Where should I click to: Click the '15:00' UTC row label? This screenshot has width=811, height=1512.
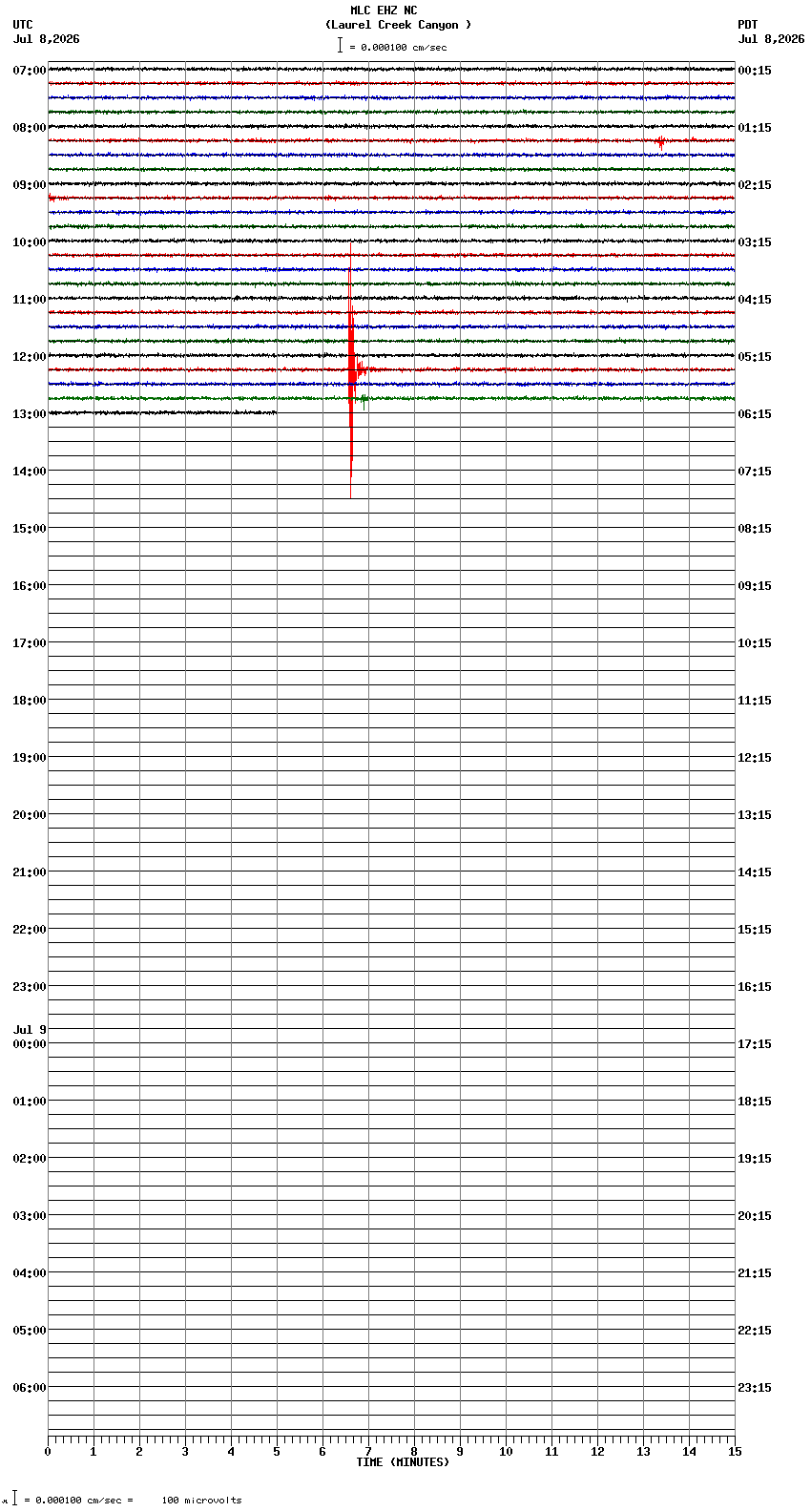pyautogui.click(x=30, y=528)
